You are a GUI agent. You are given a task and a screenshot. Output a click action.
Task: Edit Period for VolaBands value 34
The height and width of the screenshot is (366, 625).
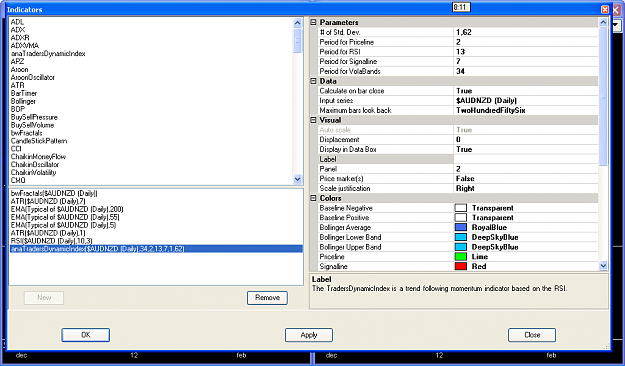click(526, 71)
